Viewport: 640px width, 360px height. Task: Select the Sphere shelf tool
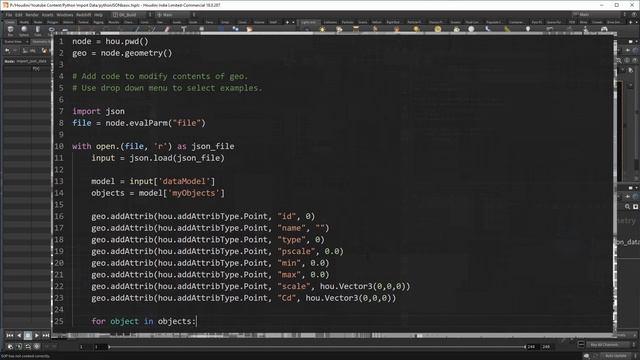(x=24, y=30)
